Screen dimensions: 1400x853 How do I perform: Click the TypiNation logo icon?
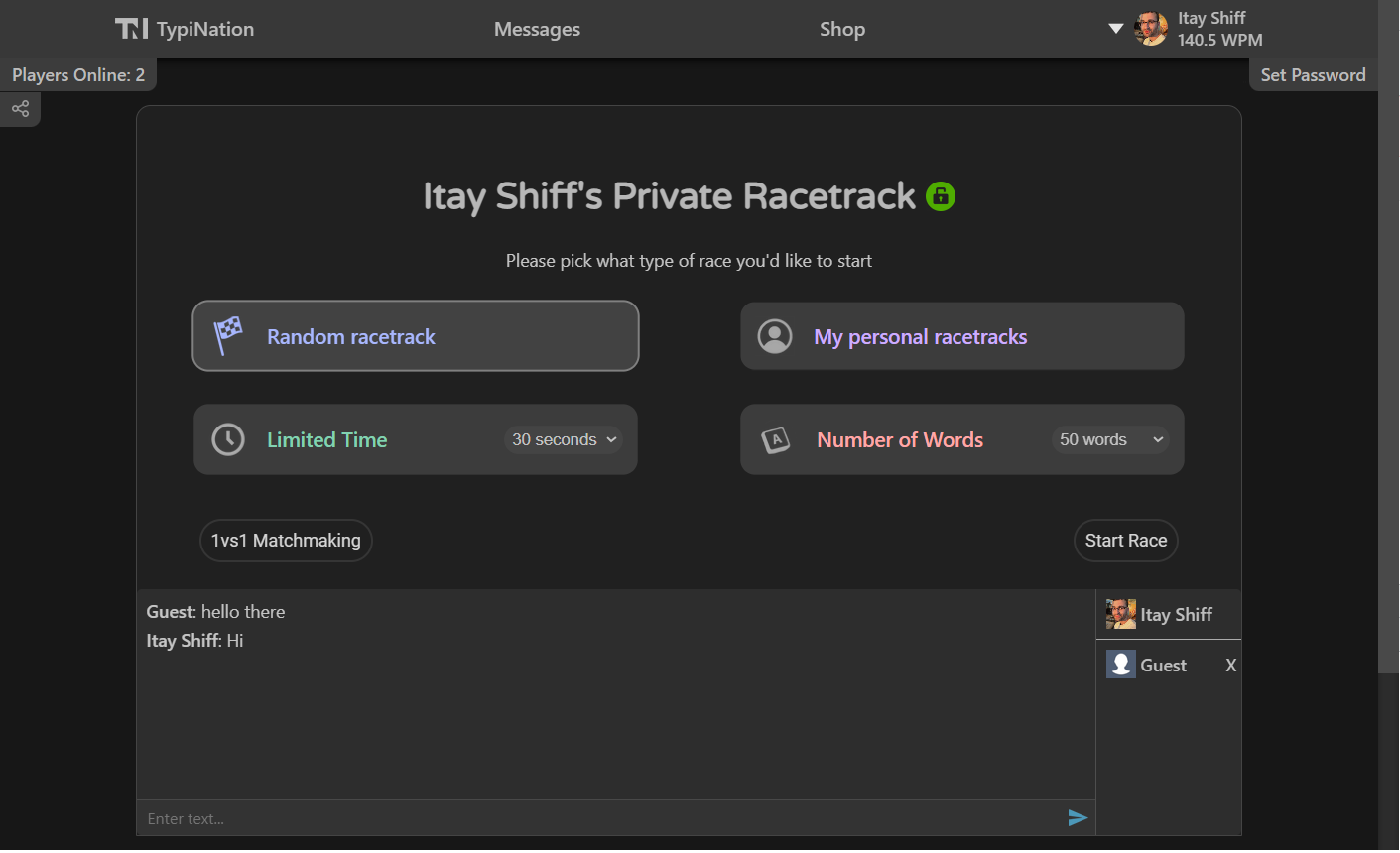[x=131, y=29]
